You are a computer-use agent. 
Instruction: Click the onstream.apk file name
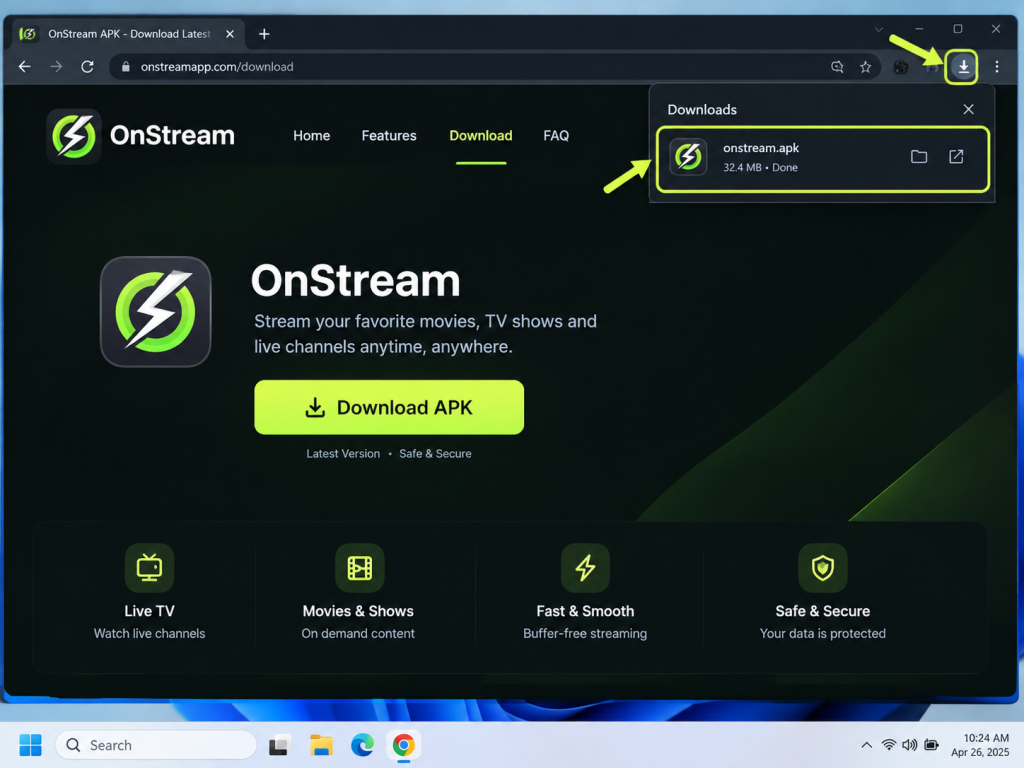(761, 148)
